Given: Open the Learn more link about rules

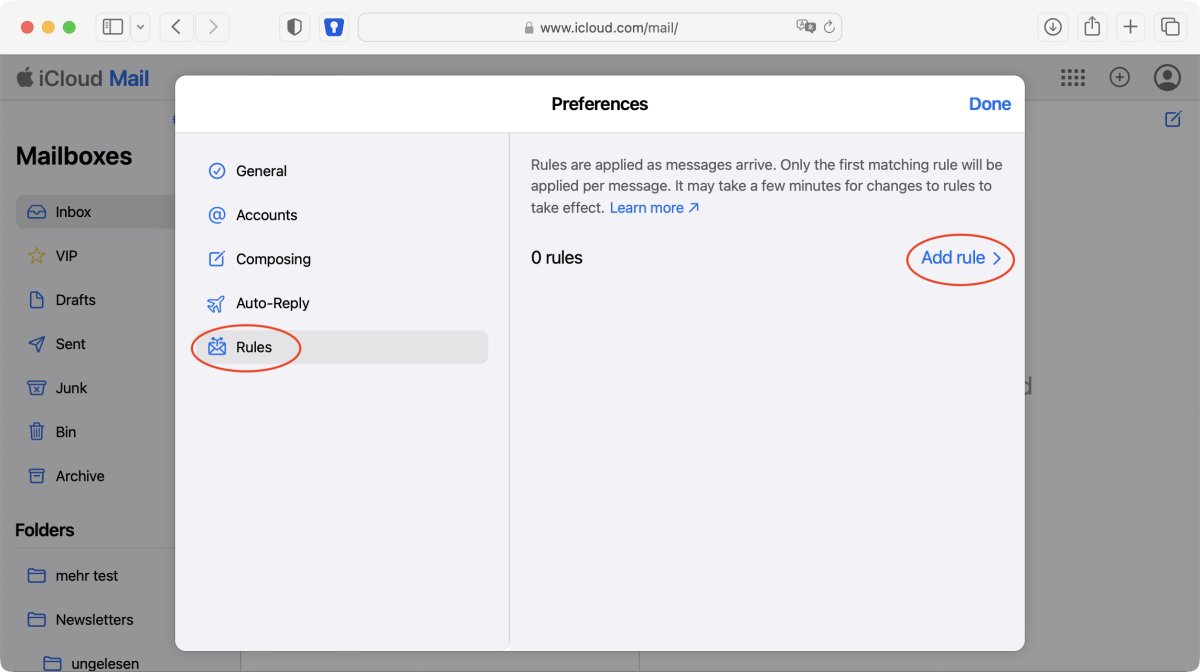Looking at the screenshot, I should click(646, 207).
